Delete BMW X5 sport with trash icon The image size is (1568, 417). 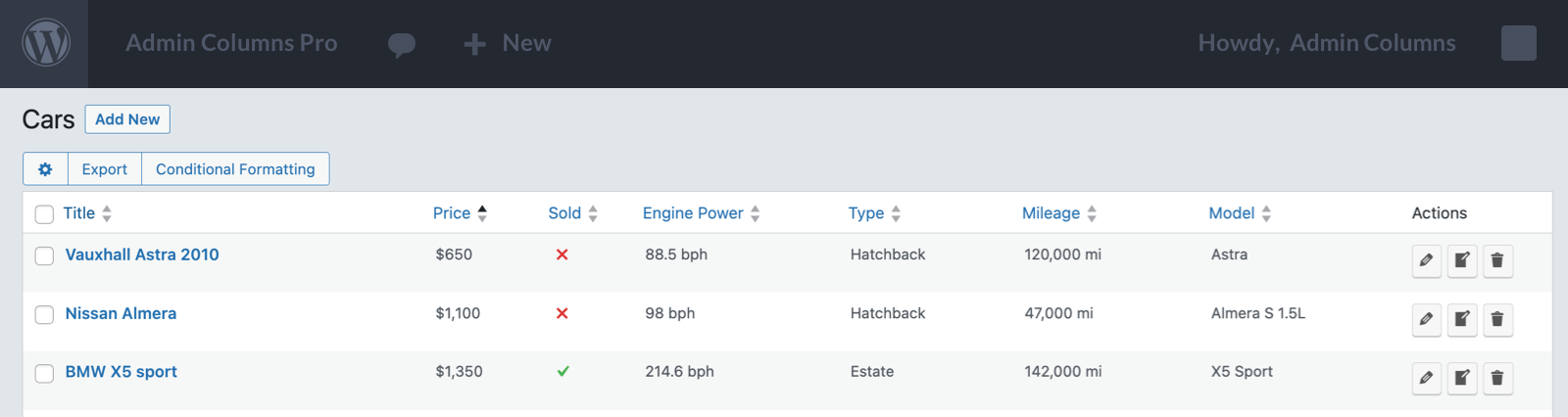[1496, 378]
